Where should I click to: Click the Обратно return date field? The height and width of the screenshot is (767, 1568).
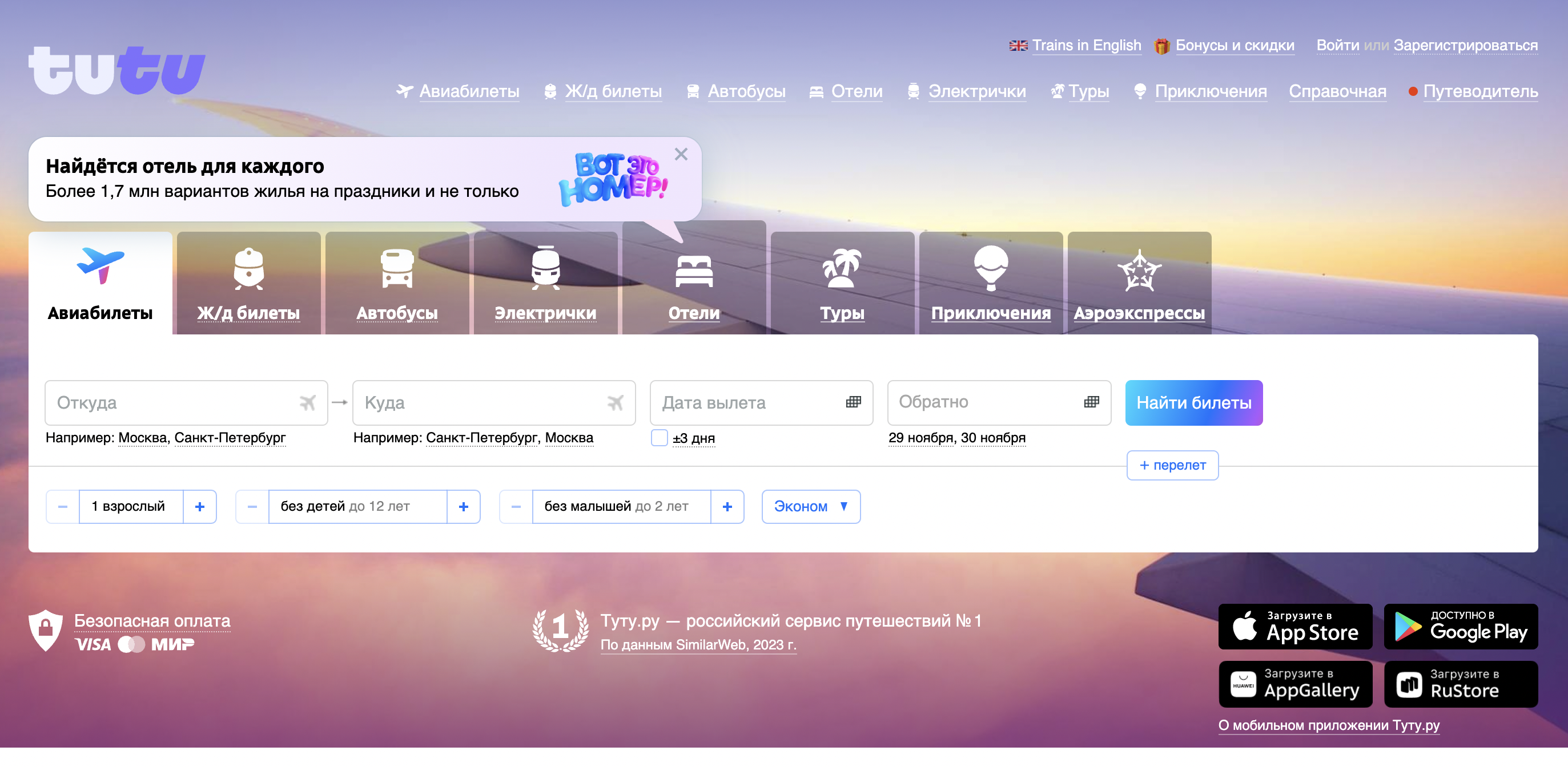[x=999, y=403]
